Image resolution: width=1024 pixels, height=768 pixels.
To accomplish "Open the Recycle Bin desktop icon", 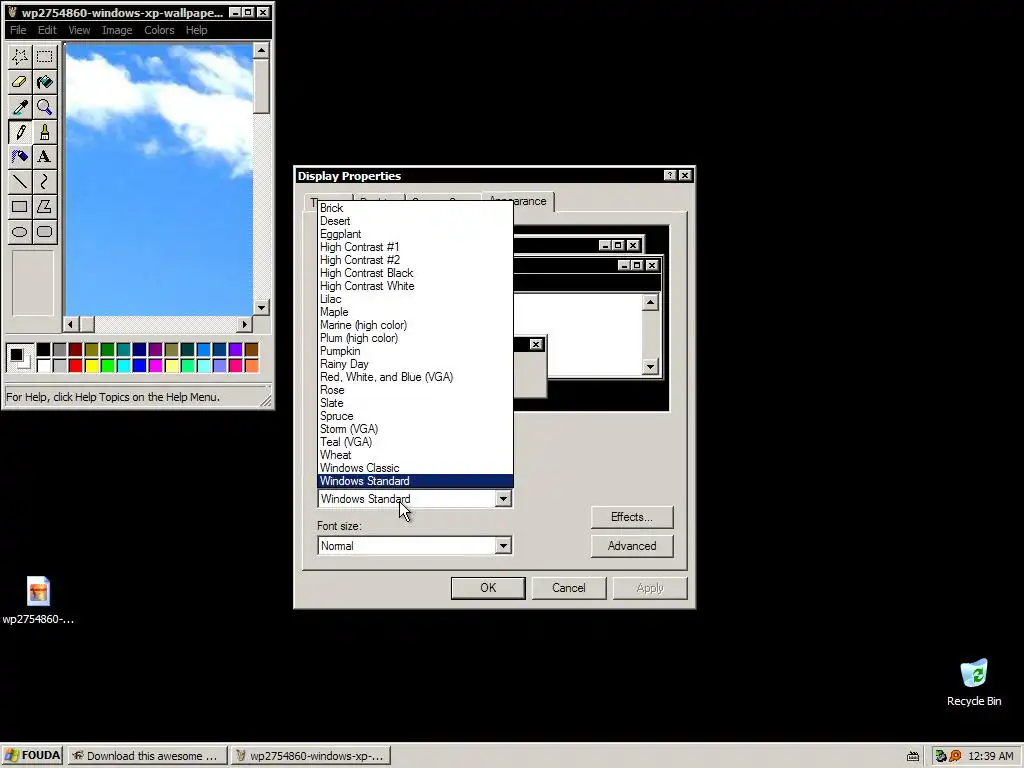I will tap(974, 682).
